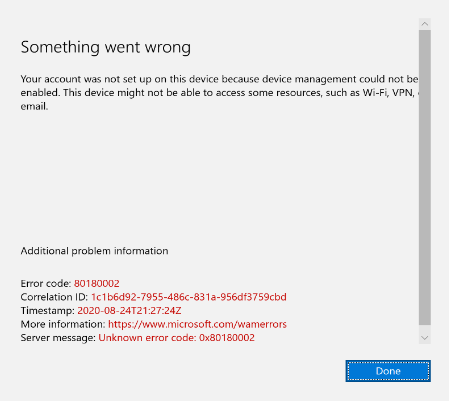Click the word email. in the description
Image resolution: width=449 pixels, height=401 pixels.
[x=34, y=106]
